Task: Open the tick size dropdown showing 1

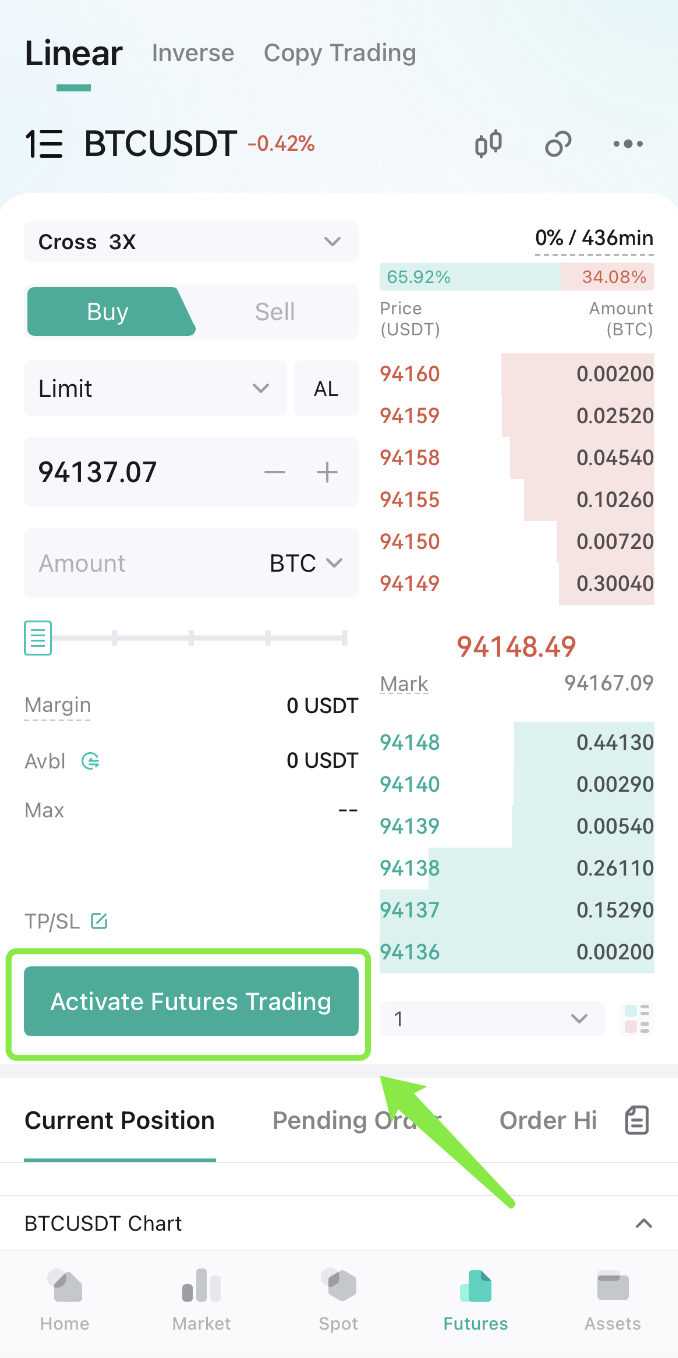Action: tap(492, 1018)
